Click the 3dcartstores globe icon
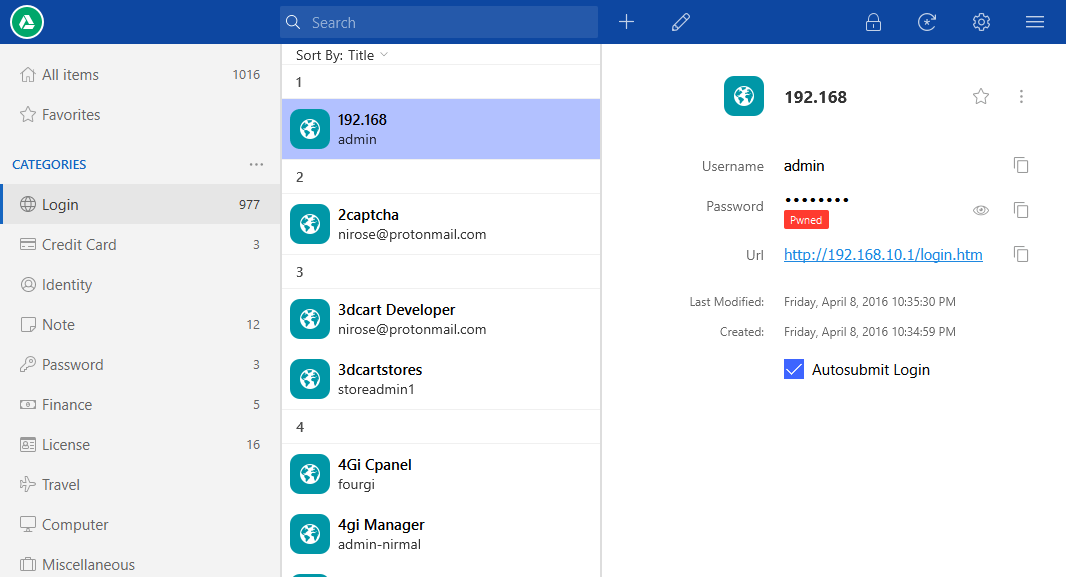The width and height of the screenshot is (1066, 577). pyautogui.click(x=310, y=379)
